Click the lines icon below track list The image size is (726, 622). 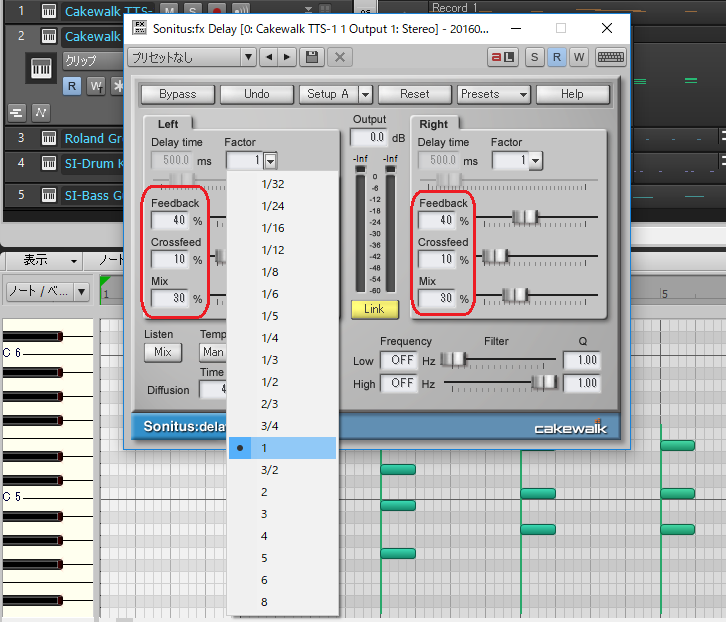(x=17, y=113)
